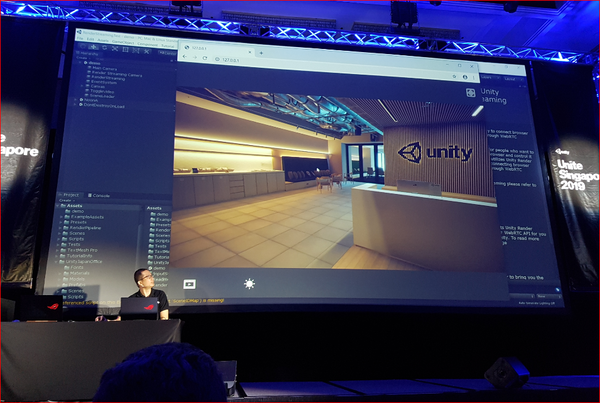
Task: Close the 127.0.0.1 browser tab
Action: tap(250, 52)
